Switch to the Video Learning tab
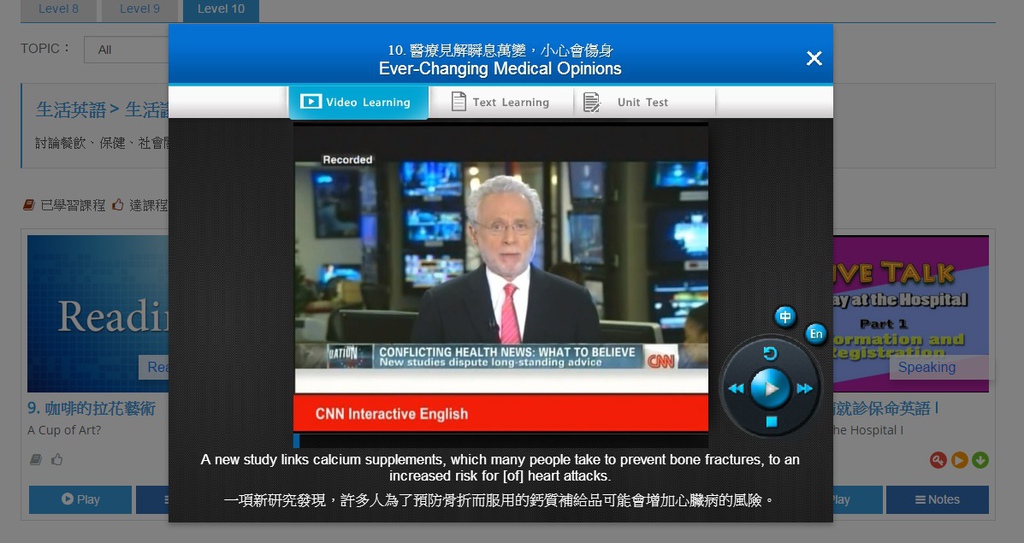This screenshot has width=1024, height=543. tap(358, 102)
